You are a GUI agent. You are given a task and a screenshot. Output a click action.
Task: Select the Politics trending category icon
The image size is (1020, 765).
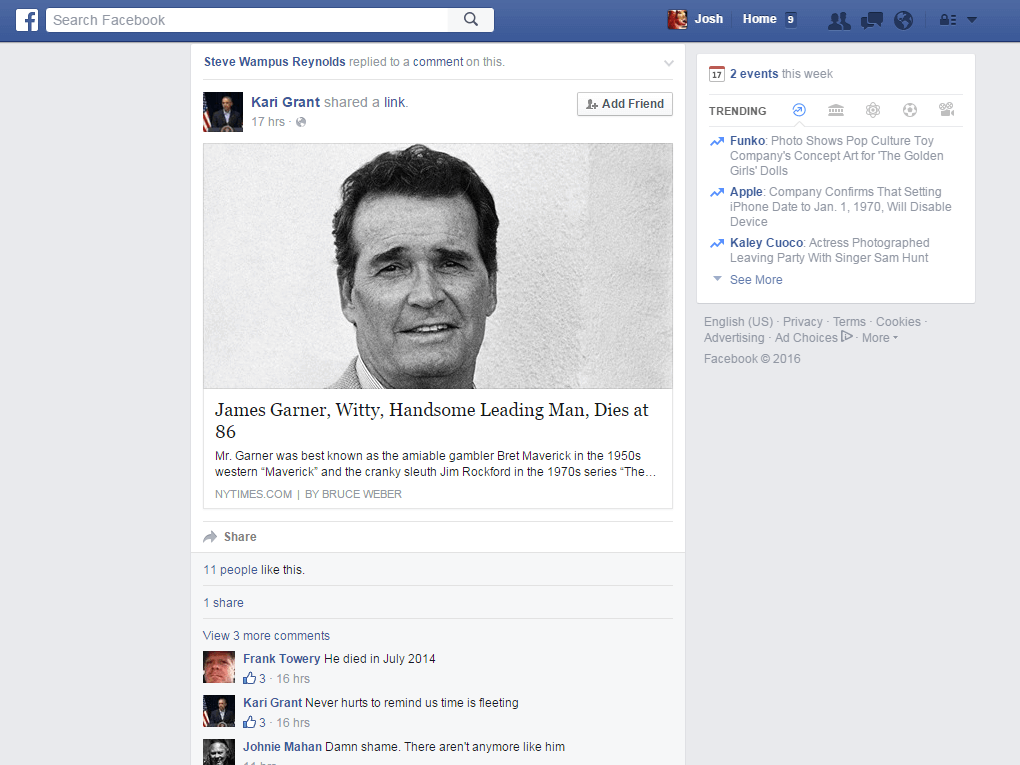tap(836, 110)
